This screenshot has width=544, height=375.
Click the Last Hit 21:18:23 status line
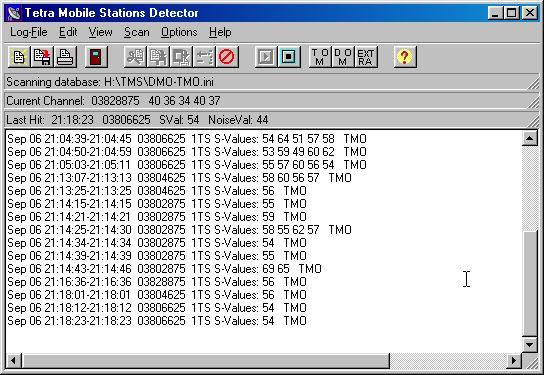point(272,120)
